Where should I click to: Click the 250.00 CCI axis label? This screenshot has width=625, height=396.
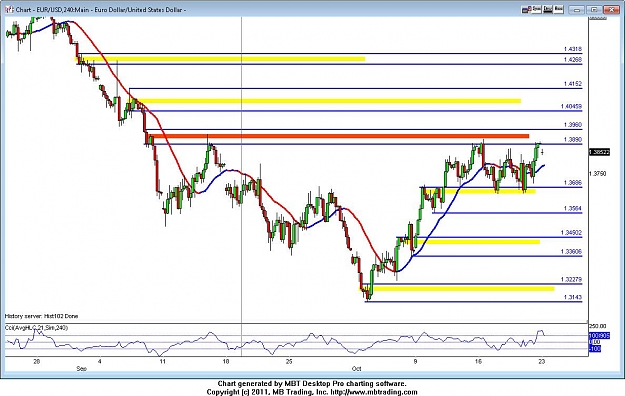(597, 326)
